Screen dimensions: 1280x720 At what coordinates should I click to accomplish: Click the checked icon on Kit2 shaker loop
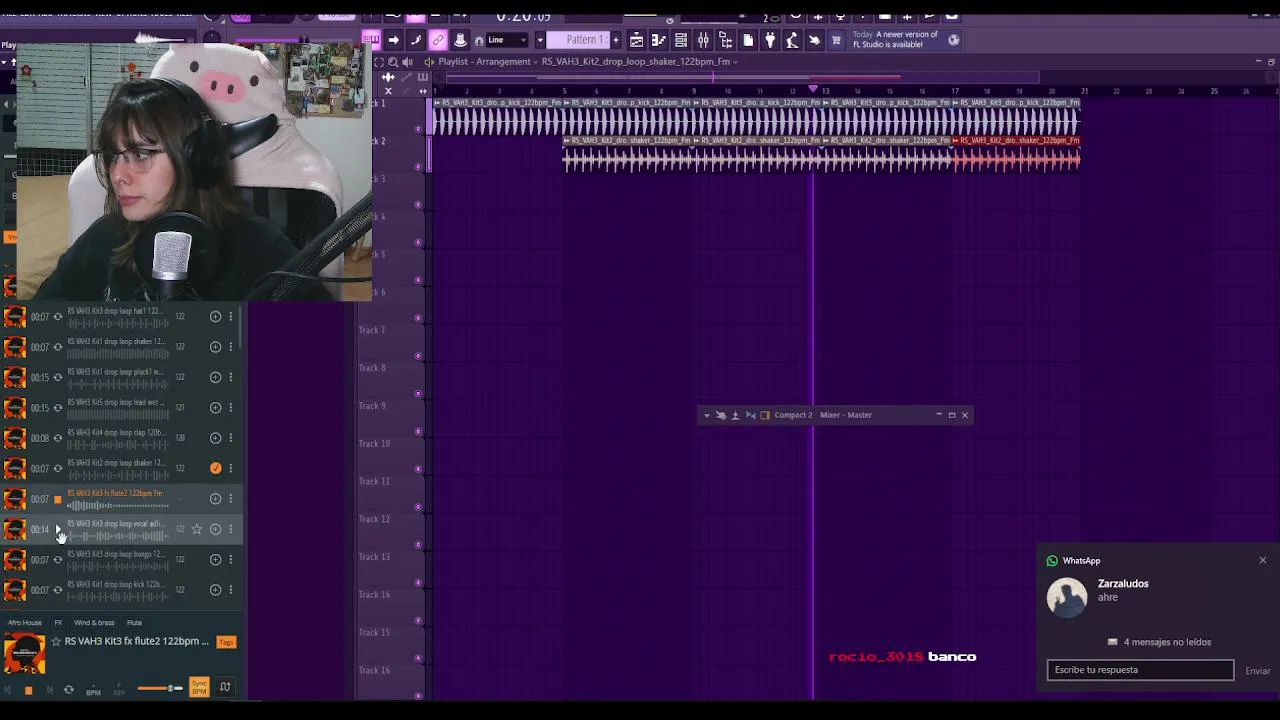click(215, 468)
